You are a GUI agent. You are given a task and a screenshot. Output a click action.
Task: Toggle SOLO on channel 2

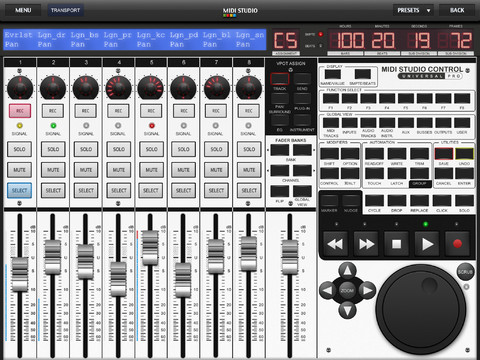(53, 149)
